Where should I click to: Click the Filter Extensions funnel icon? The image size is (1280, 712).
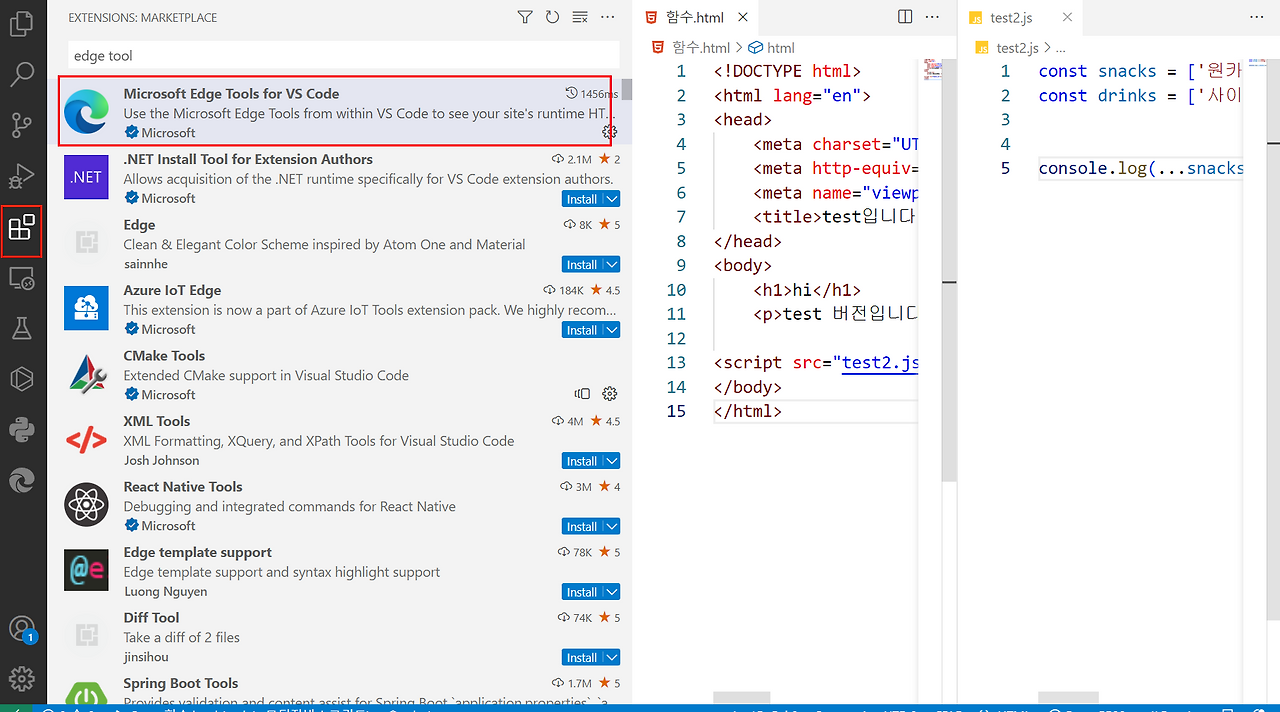524,17
